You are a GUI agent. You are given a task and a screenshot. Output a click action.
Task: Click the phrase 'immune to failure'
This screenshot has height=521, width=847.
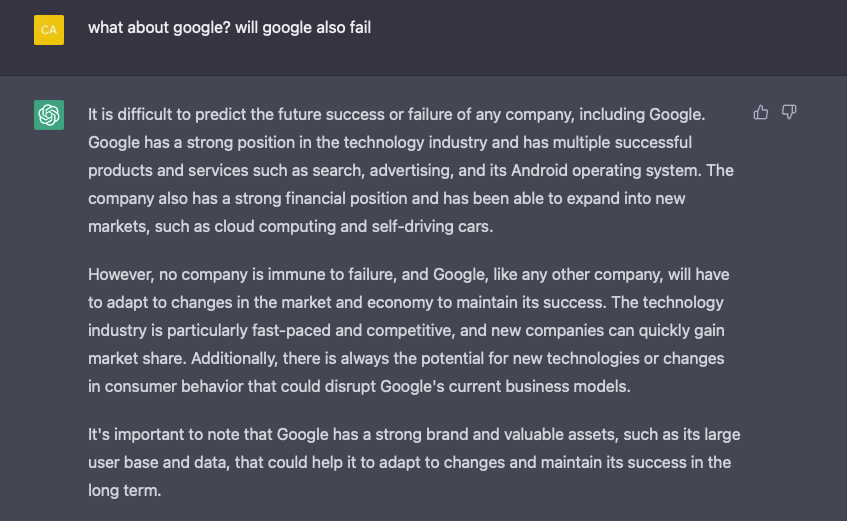(303, 274)
